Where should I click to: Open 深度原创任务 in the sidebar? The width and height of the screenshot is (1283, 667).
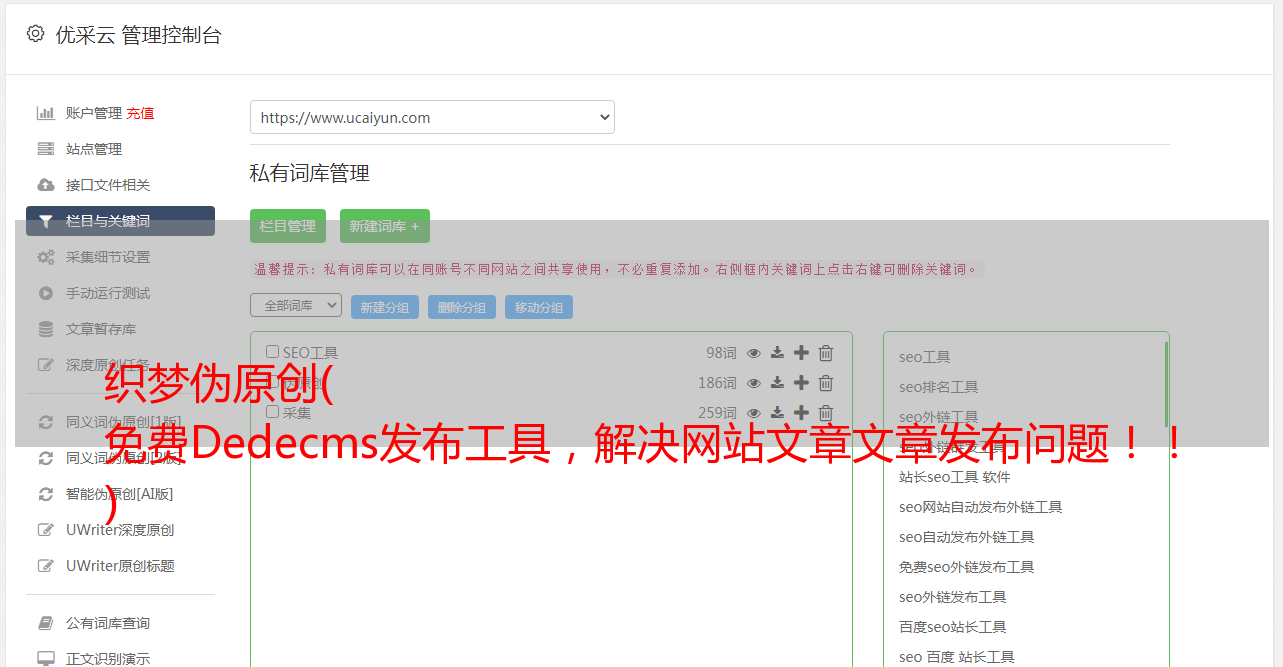[x=108, y=365]
